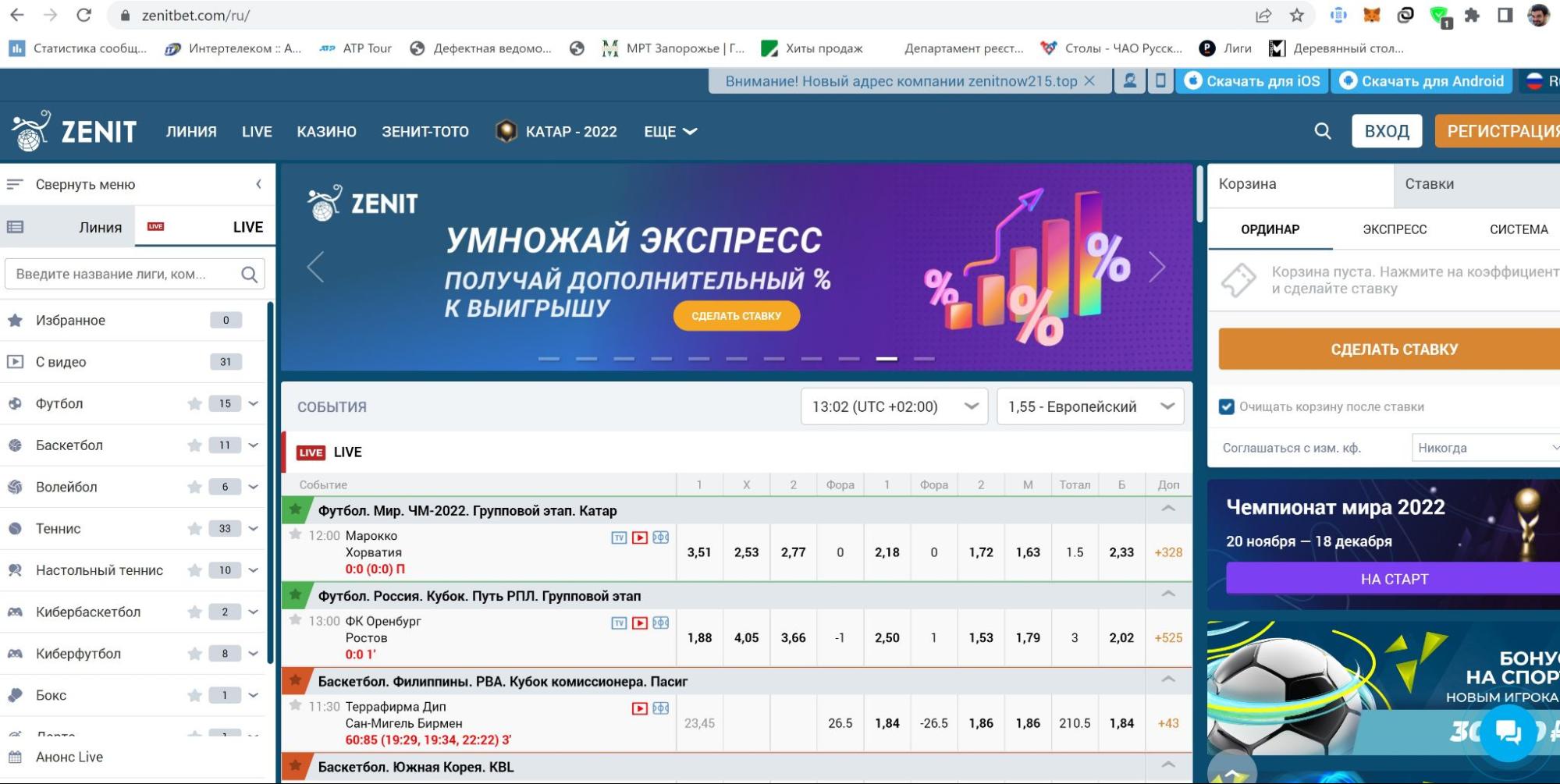This screenshot has height=784, width=1560.
Task: Open ЛИНИЯ in top navigation
Action: tap(191, 131)
